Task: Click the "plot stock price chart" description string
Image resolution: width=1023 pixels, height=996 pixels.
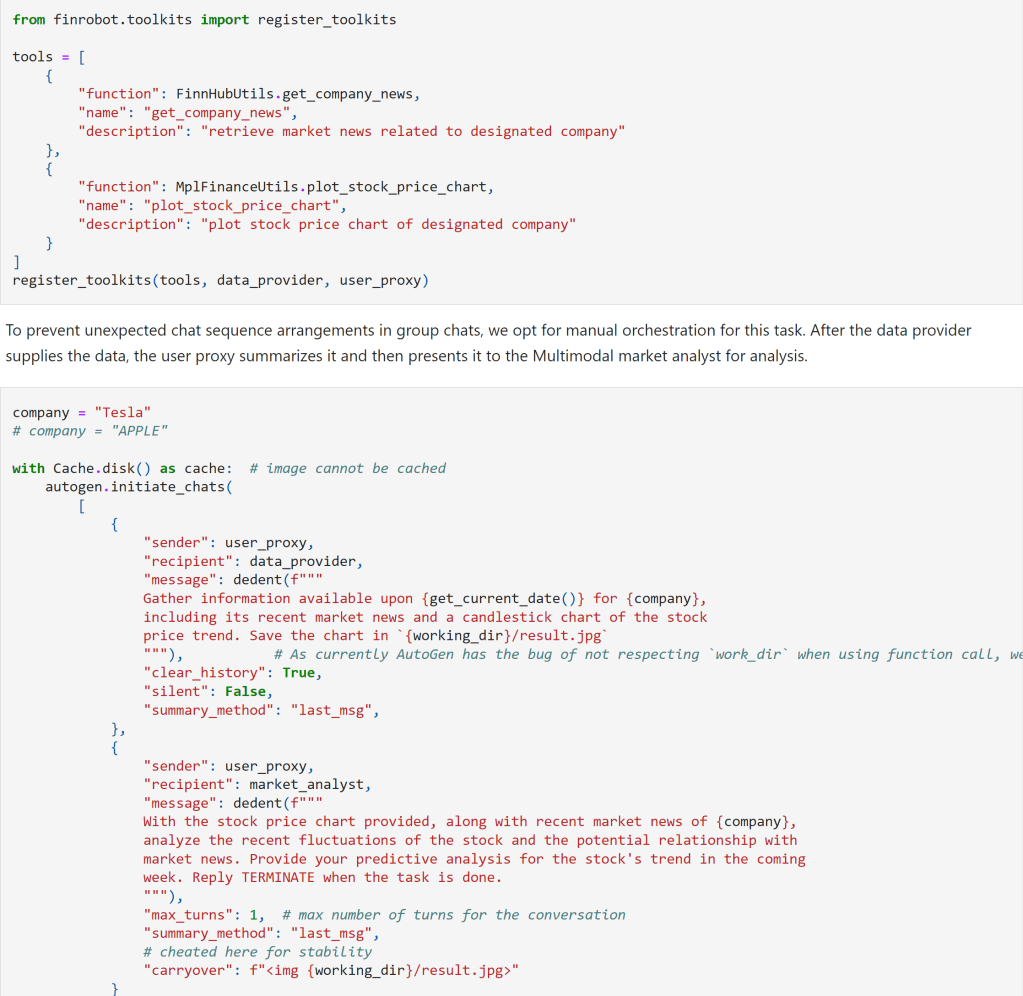Action: pyautogui.click(x=390, y=224)
